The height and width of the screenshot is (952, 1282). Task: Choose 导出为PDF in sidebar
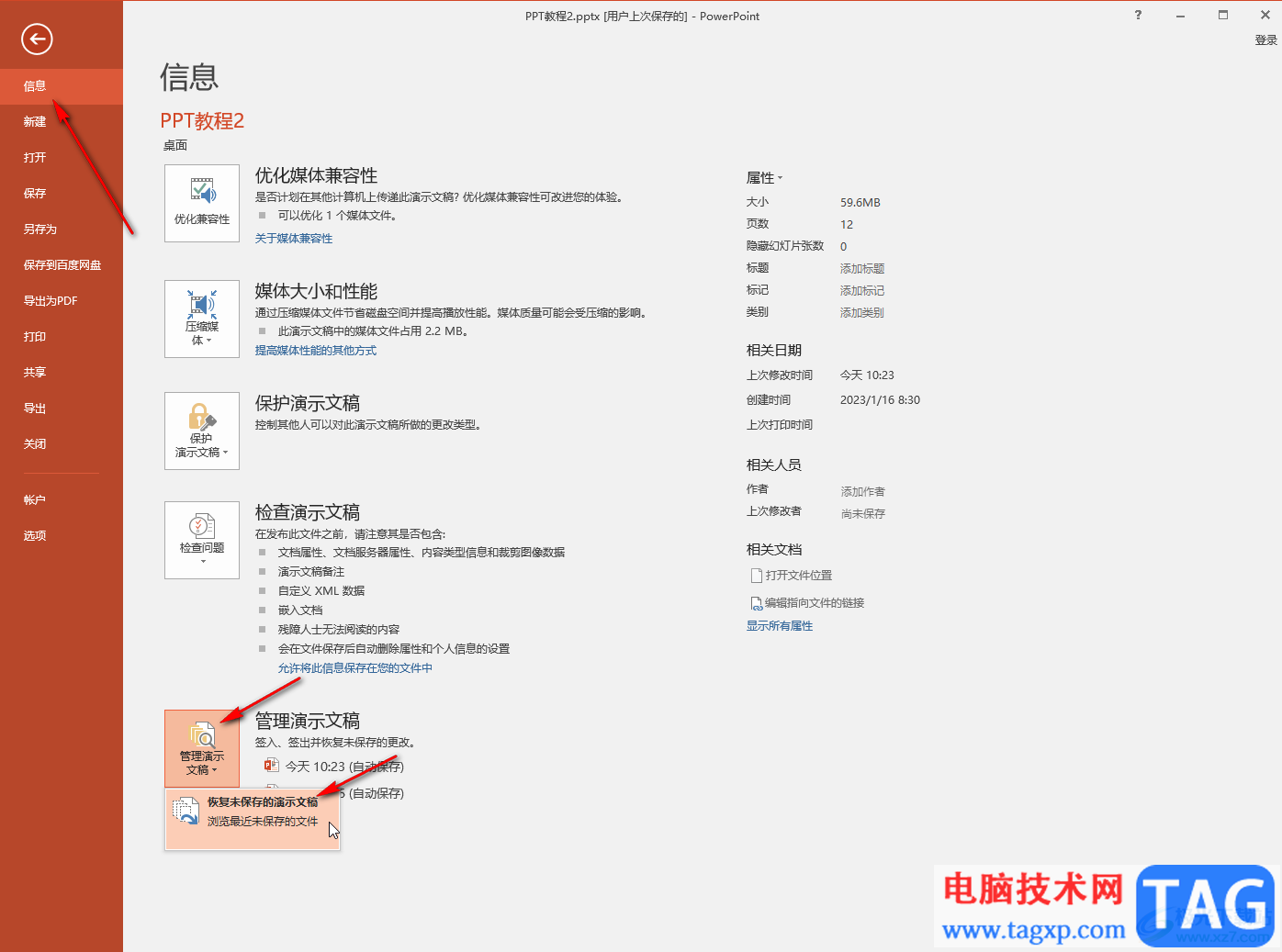[x=62, y=301]
